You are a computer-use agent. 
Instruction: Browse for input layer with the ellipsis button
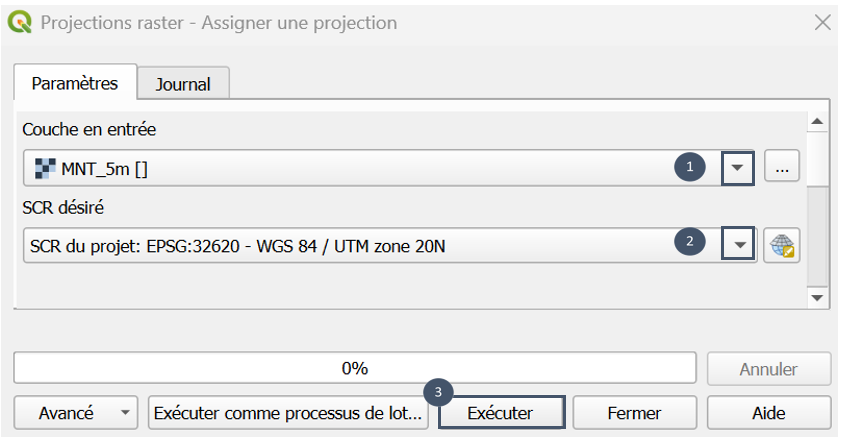click(782, 167)
